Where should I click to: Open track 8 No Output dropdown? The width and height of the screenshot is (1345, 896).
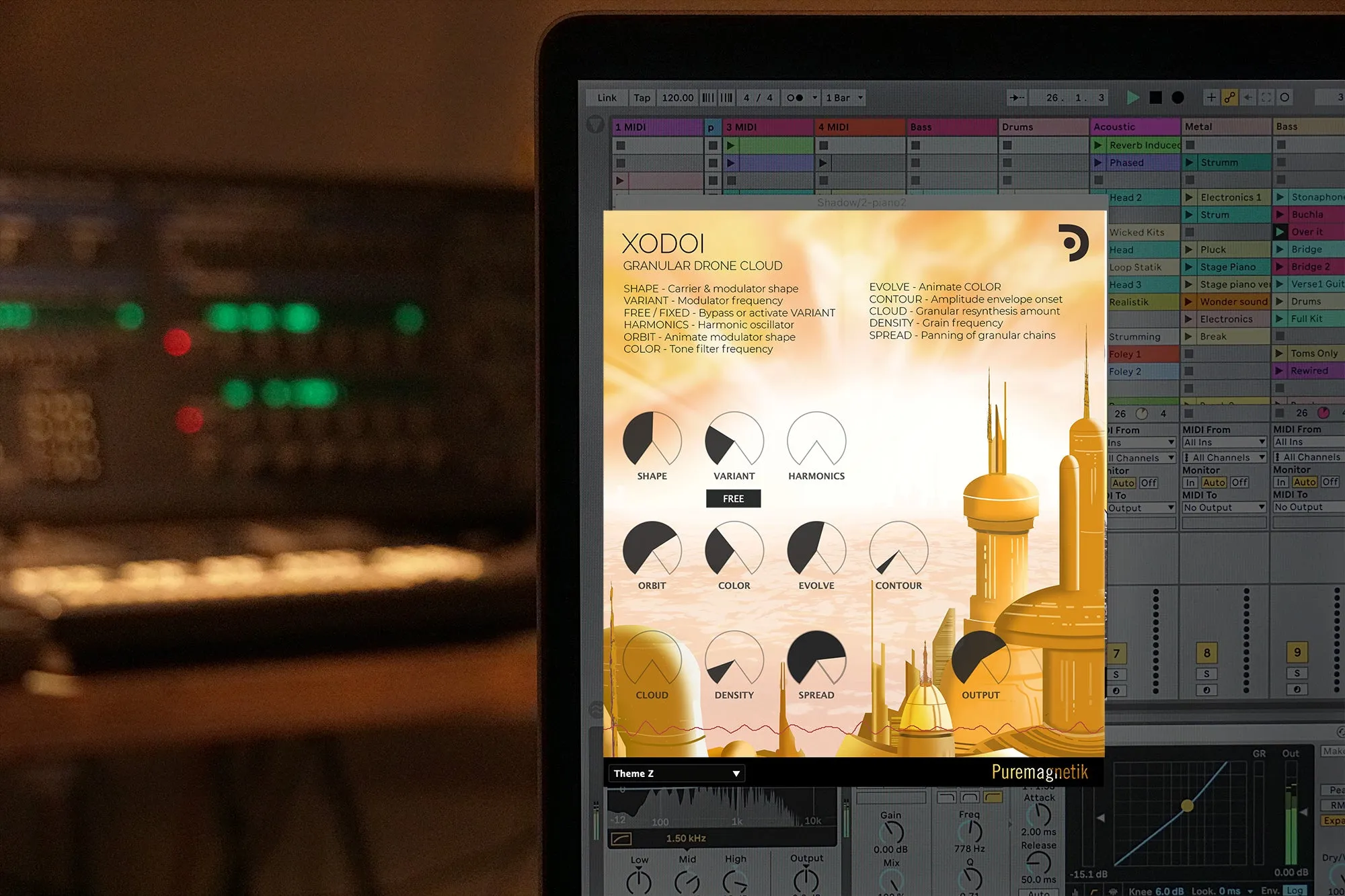point(1225,507)
